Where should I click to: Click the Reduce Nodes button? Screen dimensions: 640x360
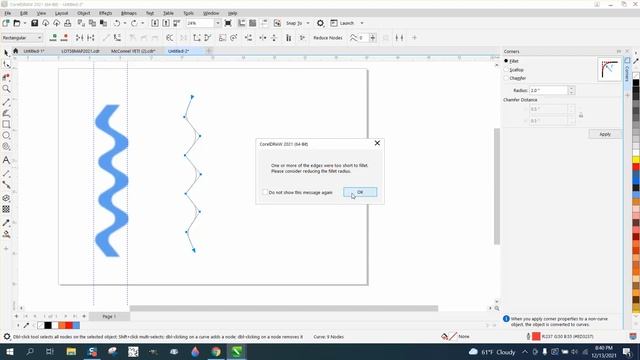[x=328, y=38]
